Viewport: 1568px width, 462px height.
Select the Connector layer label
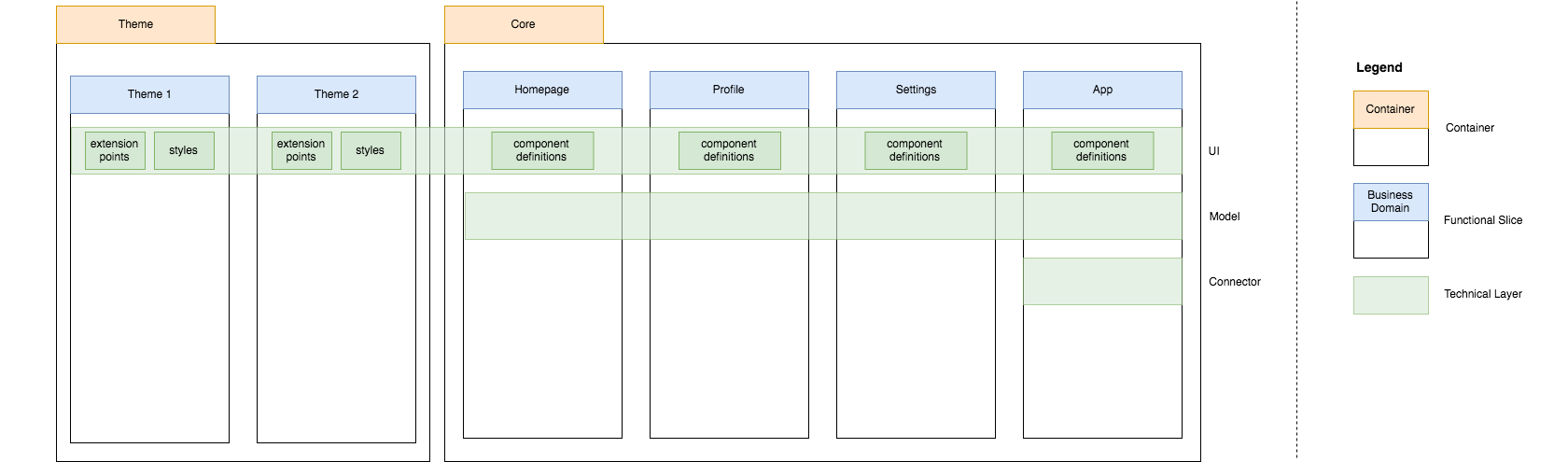pos(1234,282)
